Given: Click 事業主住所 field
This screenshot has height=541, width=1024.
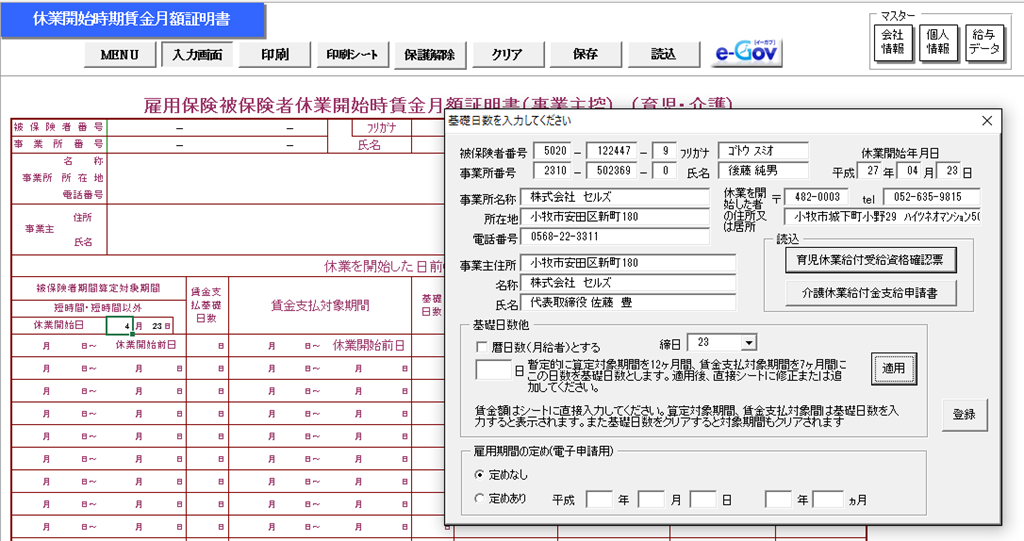Looking at the screenshot, I should point(628,263).
